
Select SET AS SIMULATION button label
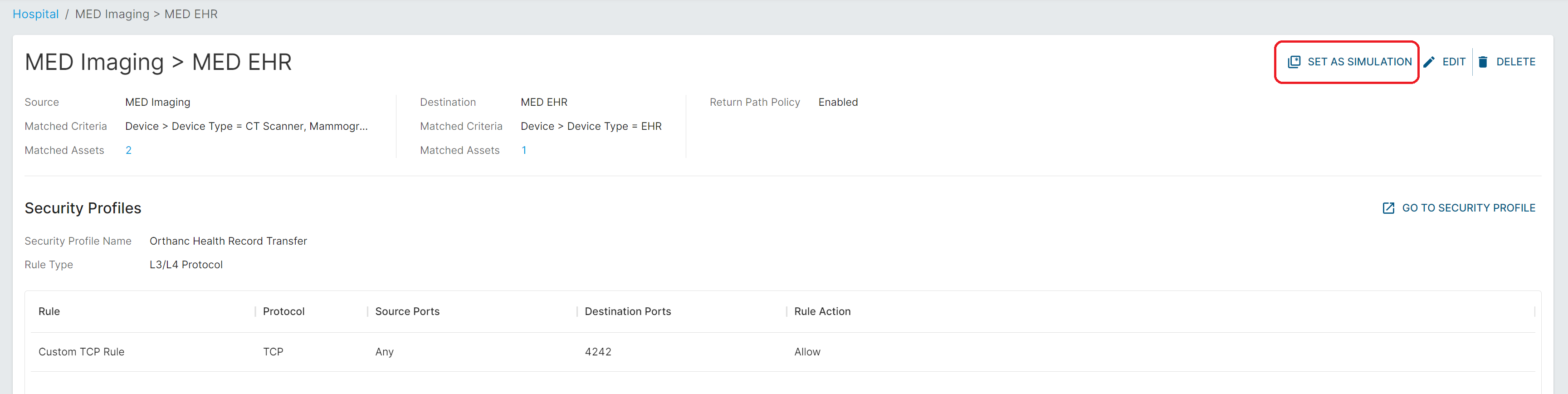point(1359,61)
